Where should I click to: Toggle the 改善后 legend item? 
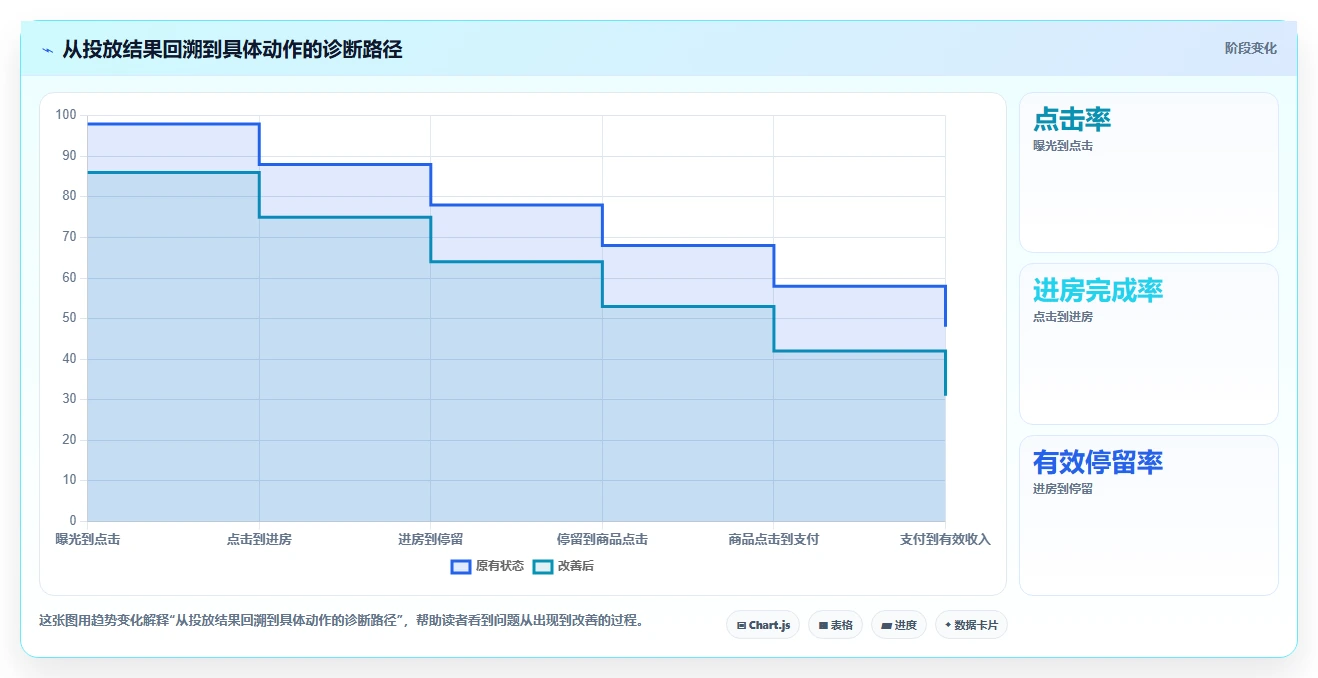(x=563, y=566)
